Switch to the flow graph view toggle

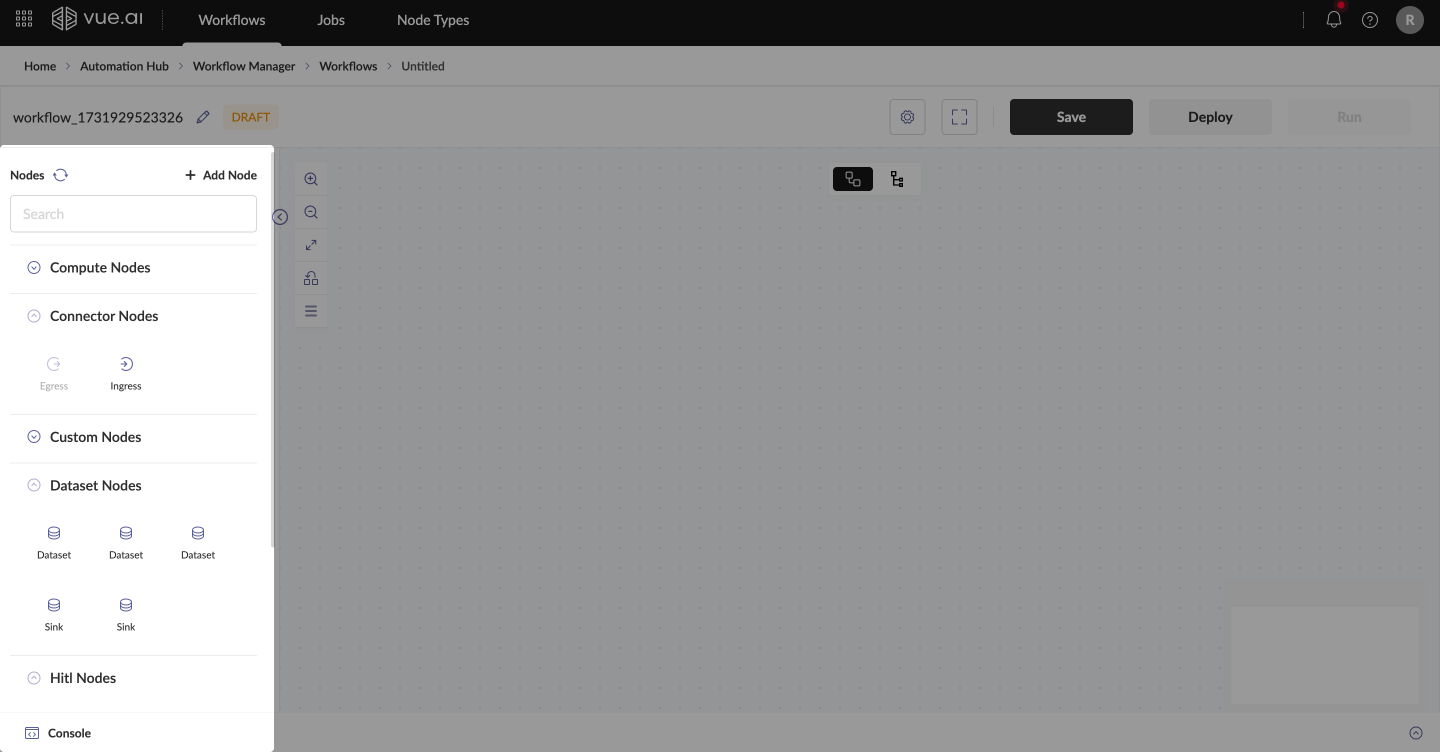(x=853, y=179)
